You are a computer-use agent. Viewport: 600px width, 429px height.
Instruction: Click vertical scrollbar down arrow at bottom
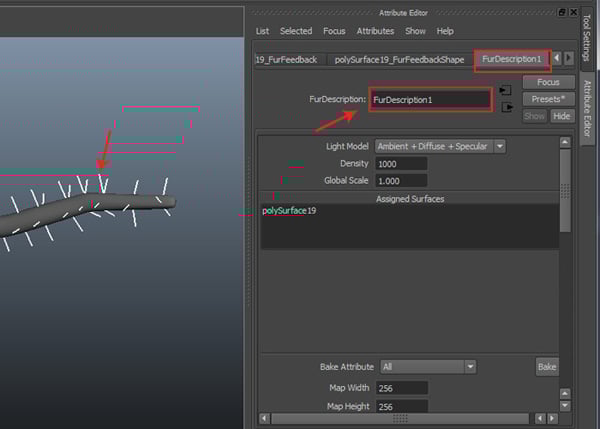click(x=566, y=404)
